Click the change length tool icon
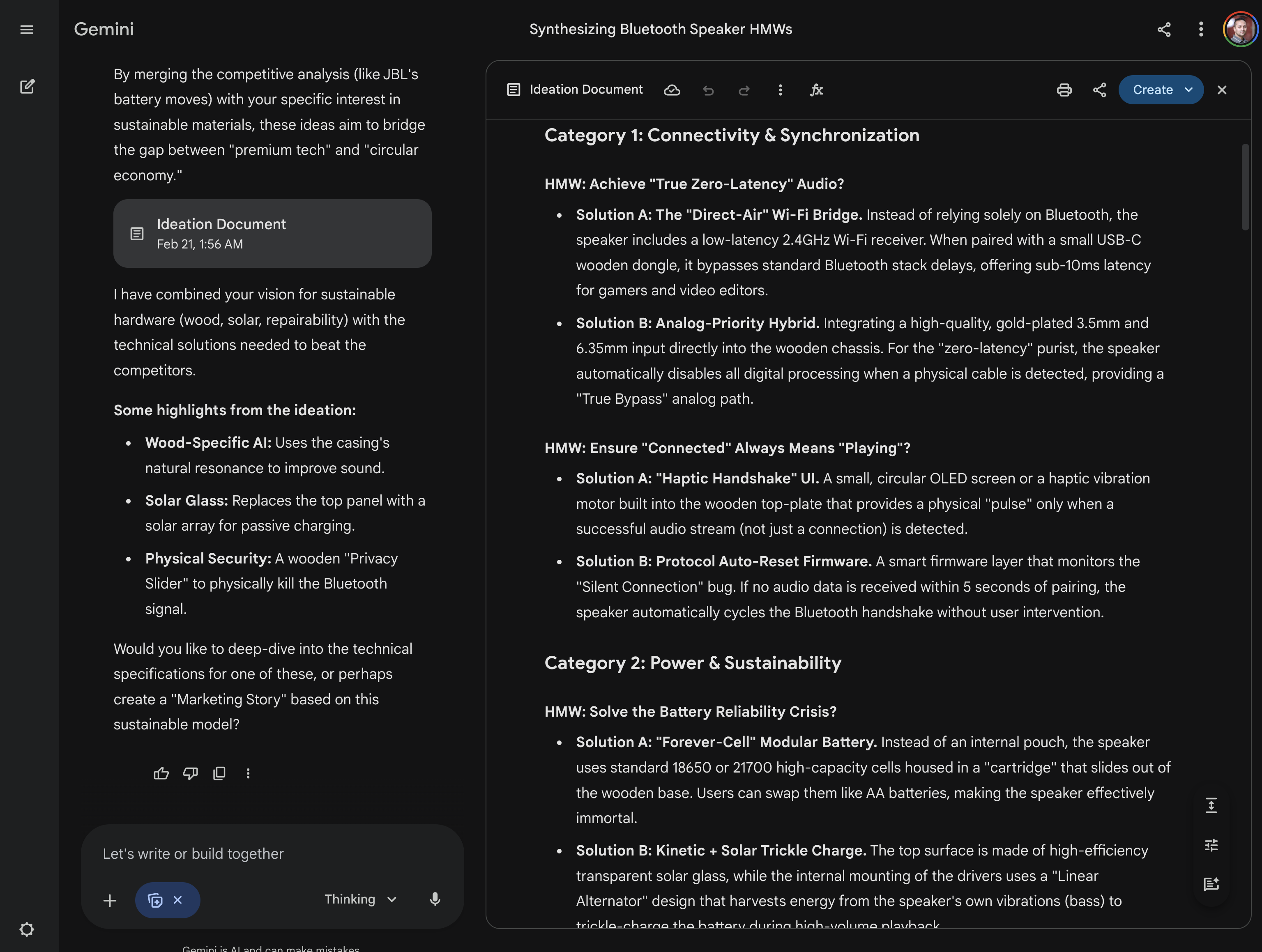 [x=1211, y=805]
